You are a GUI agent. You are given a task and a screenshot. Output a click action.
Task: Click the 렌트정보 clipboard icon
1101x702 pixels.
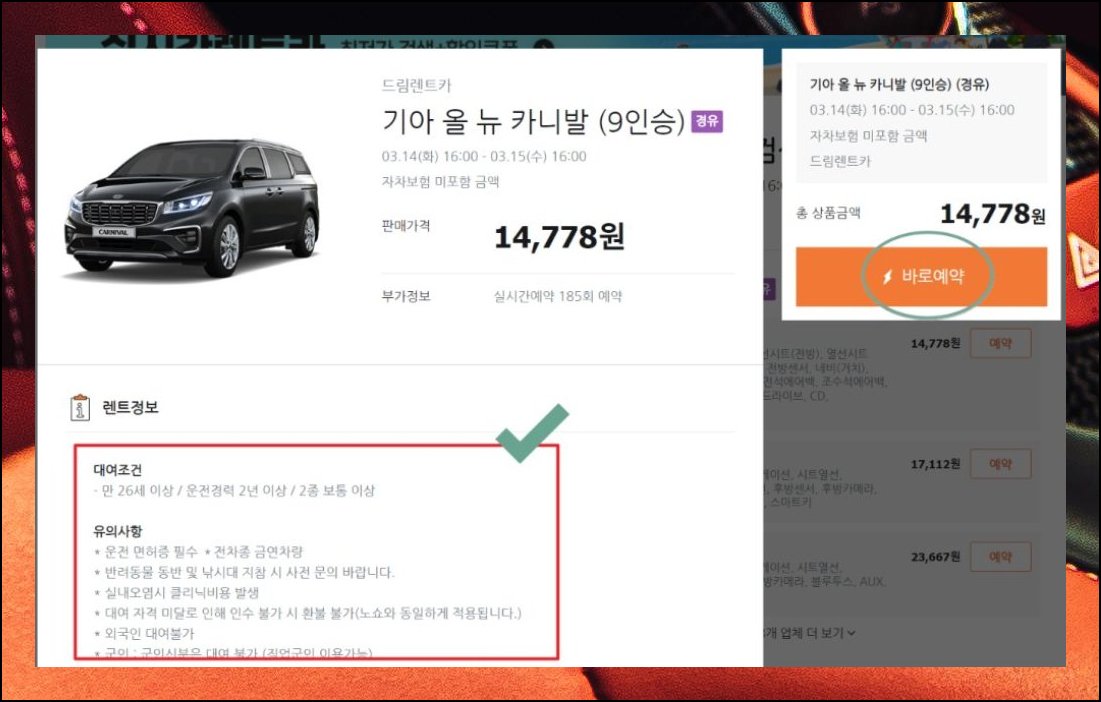click(80, 407)
